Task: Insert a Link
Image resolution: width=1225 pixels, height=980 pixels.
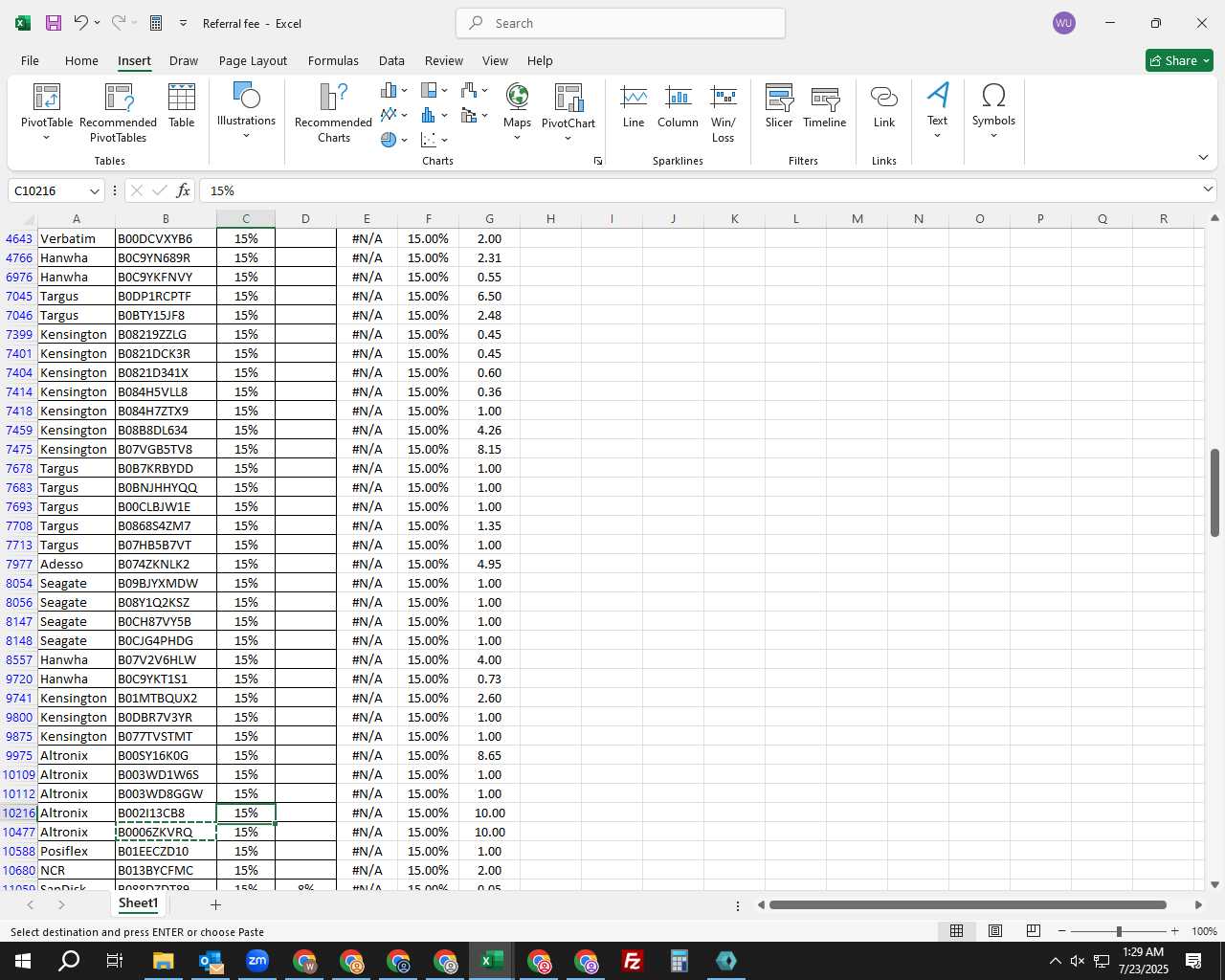Action: [884, 106]
